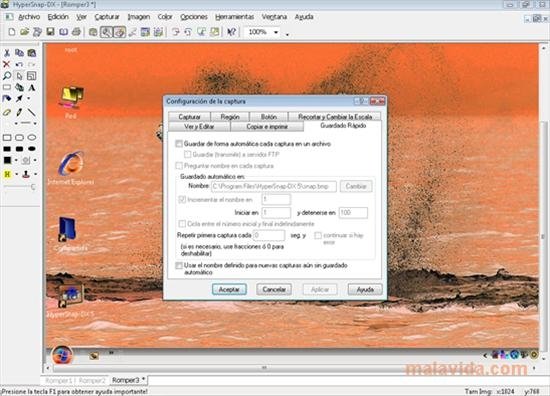Click the magnifier Zoom icon in top toolbar
550x396 pixels.
(106, 32)
